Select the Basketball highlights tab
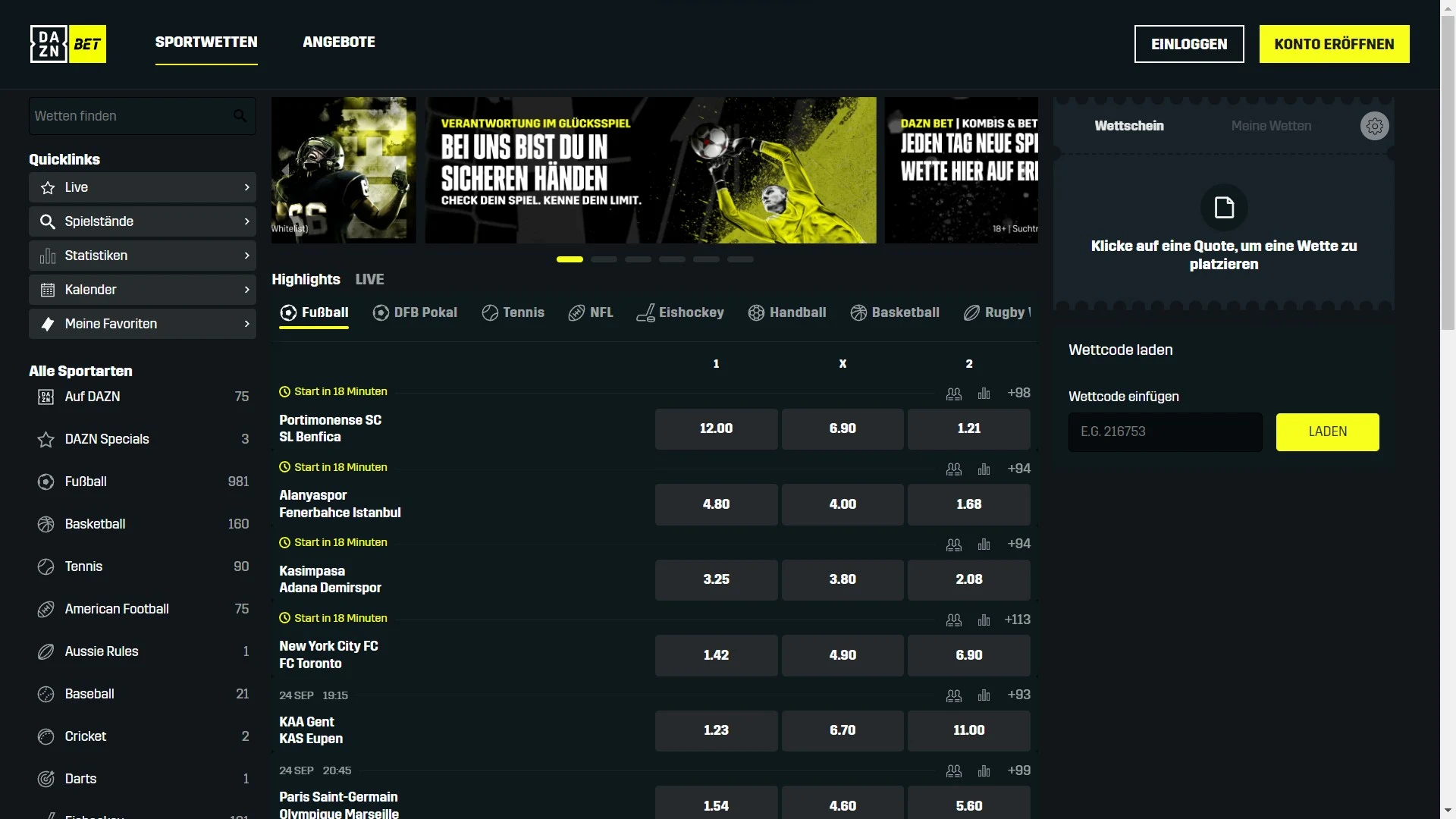The height and width of the screenshot is (819, 1456). coord(895,312)
